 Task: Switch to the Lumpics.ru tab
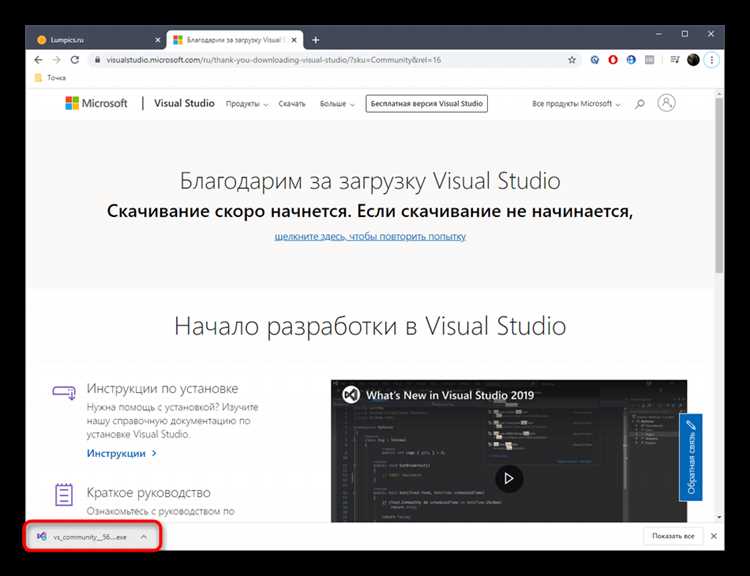tap(95, 40)
